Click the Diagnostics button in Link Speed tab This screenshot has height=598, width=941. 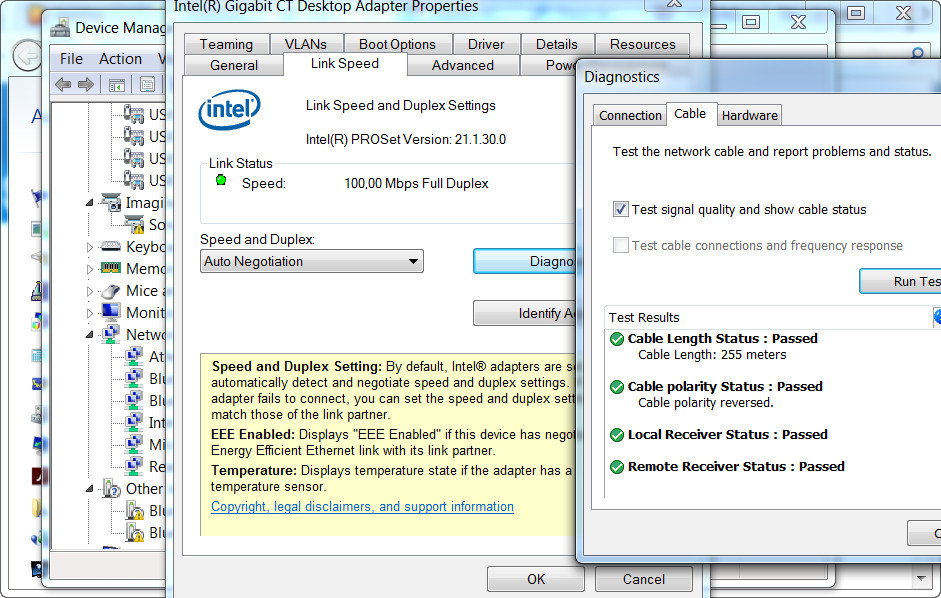point(525,261)
